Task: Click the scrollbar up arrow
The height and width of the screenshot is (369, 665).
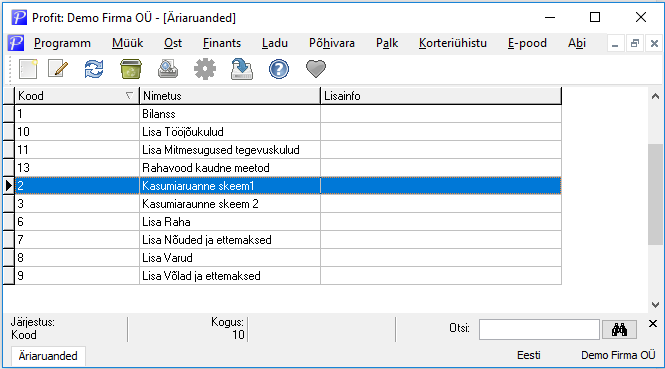Action: point(655,96)
